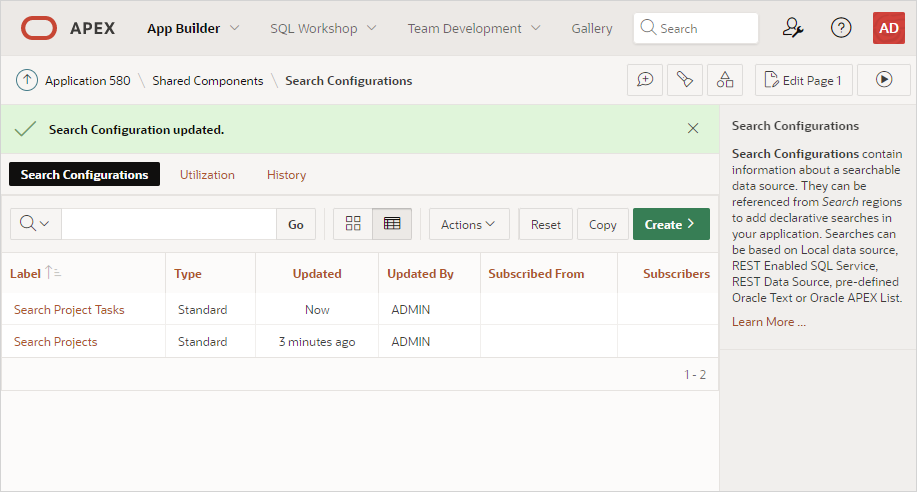
Task: Expand the SQL Workshop menu
Action: click(x=323, y=28)
